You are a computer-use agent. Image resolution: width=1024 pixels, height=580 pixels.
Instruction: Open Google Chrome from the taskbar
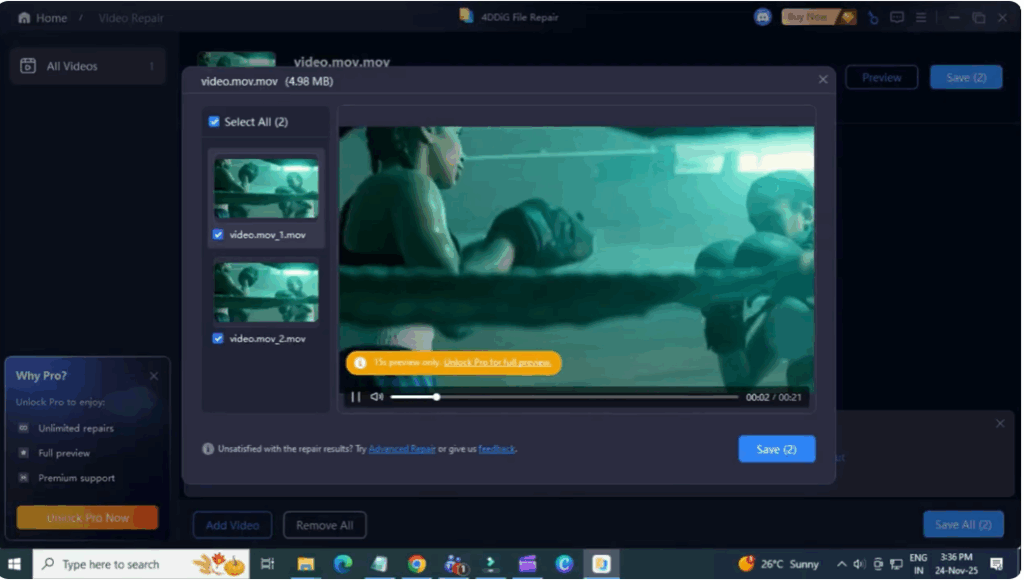417,564
